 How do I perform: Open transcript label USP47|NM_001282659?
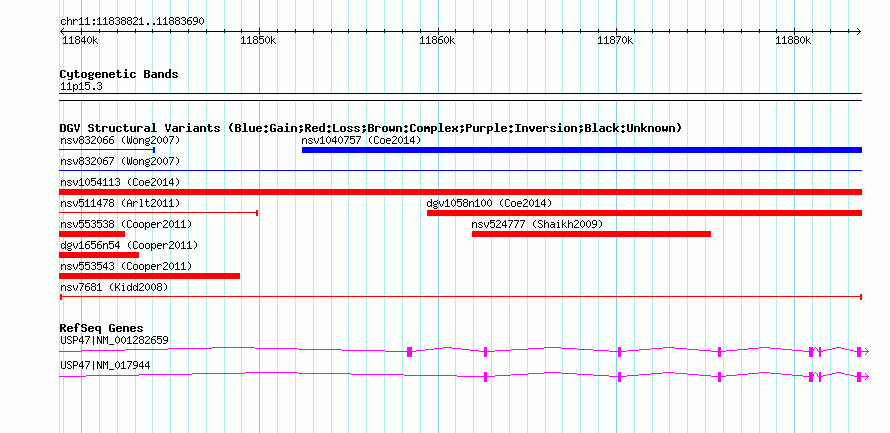(114, 340)
